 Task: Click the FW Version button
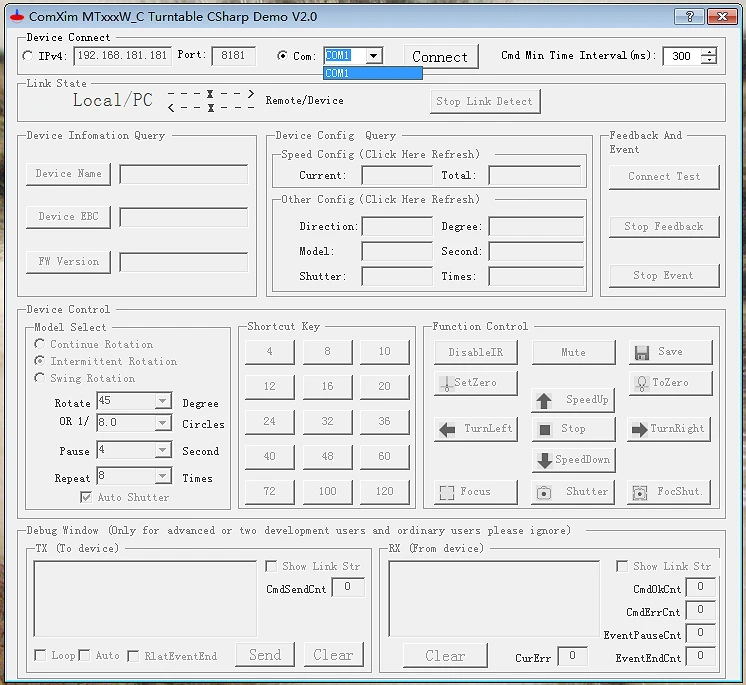68,262
